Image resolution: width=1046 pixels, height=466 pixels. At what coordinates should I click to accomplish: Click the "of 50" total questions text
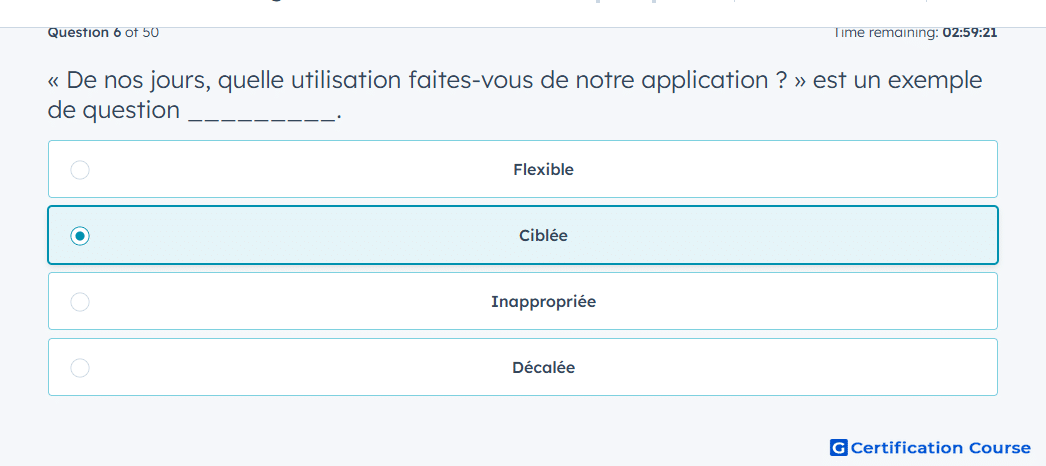[142, 33]
